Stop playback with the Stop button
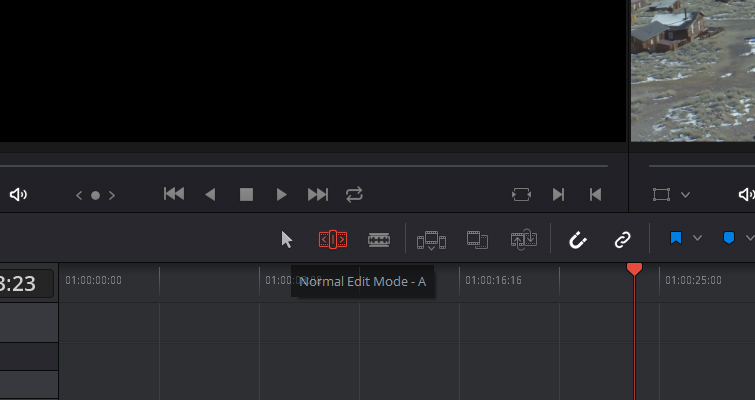 pyautogui.click(x=246, y=194)
